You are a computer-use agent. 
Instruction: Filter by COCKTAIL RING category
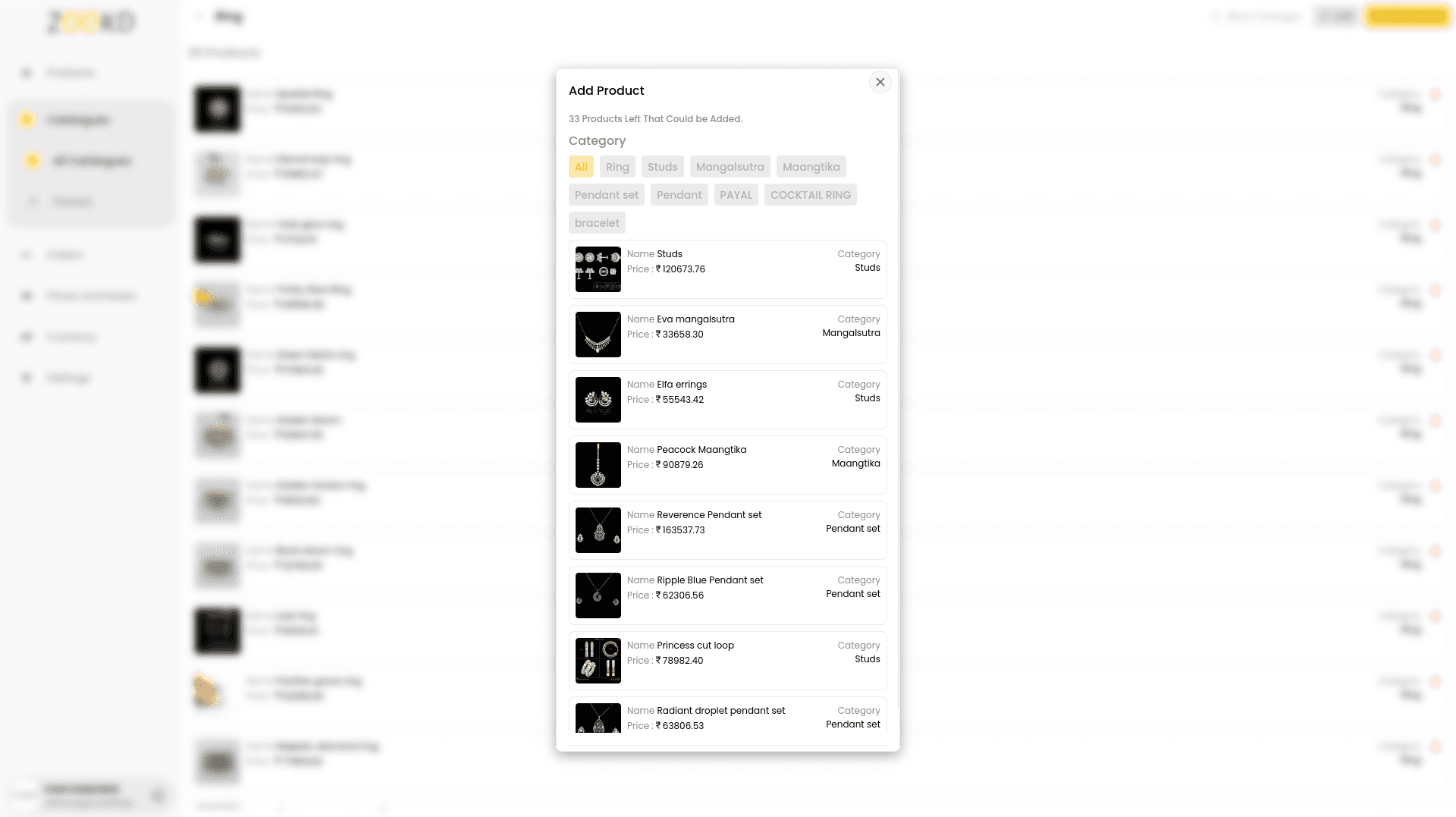pos(810,195)
